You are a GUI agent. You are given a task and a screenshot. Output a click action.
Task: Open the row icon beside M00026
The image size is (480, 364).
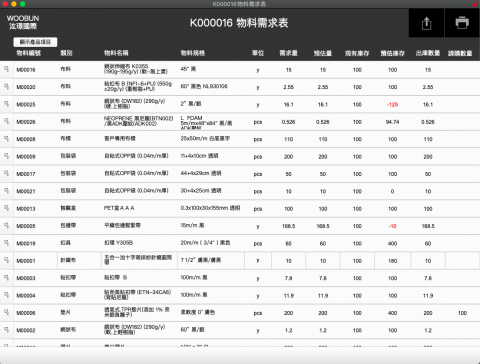click(6, 121)
